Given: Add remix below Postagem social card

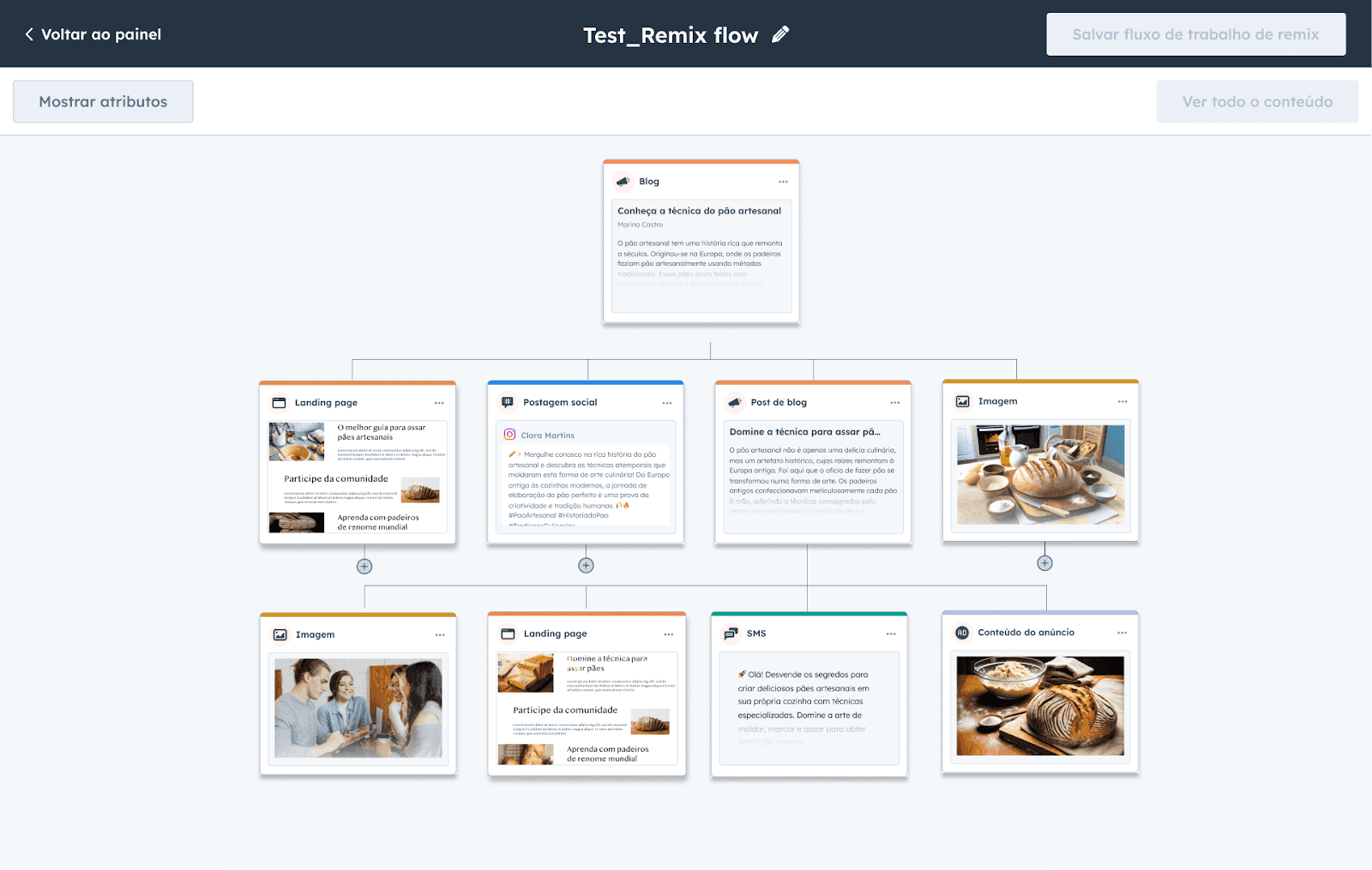Looking at the screenshot, I should [586, 566].
